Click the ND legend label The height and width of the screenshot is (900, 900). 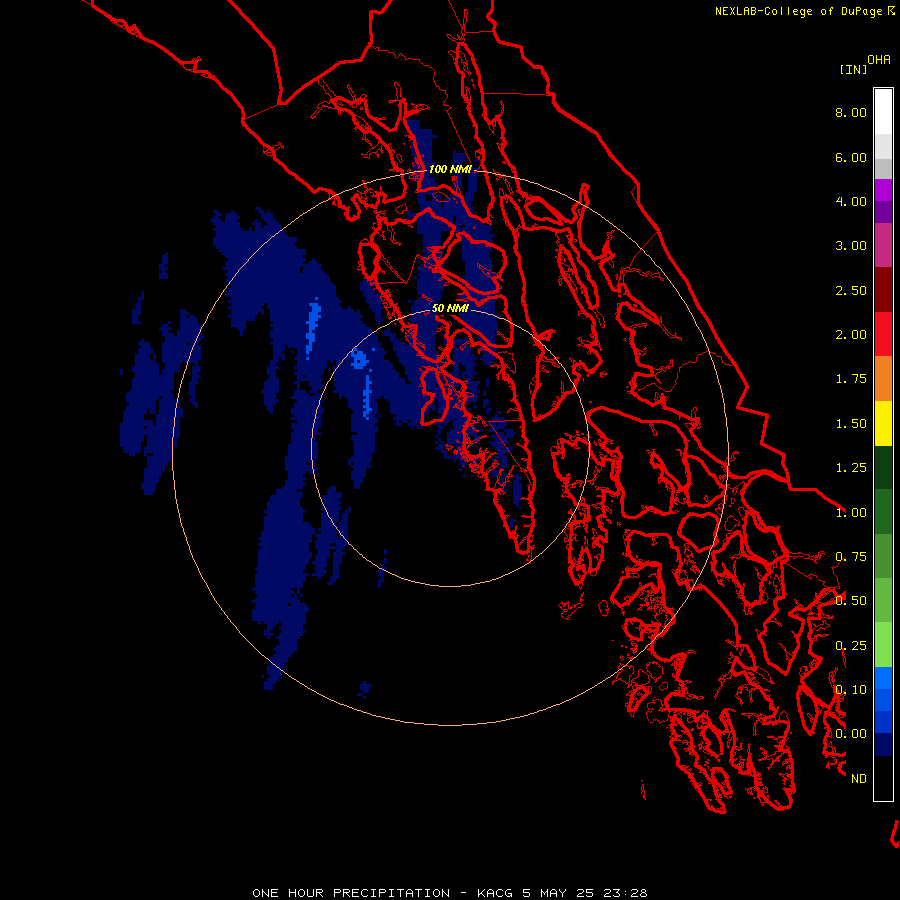[x=859, y=779]
